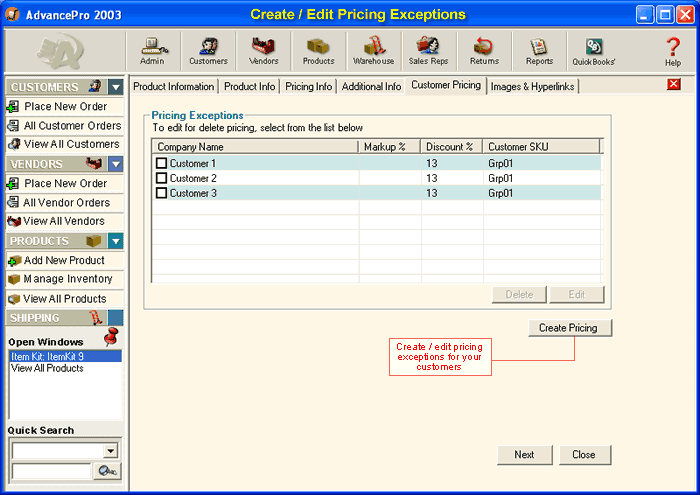Click the View All Customers icon
Image resolution: width=700 pixels, height=495 pixels.
(14, 144)
